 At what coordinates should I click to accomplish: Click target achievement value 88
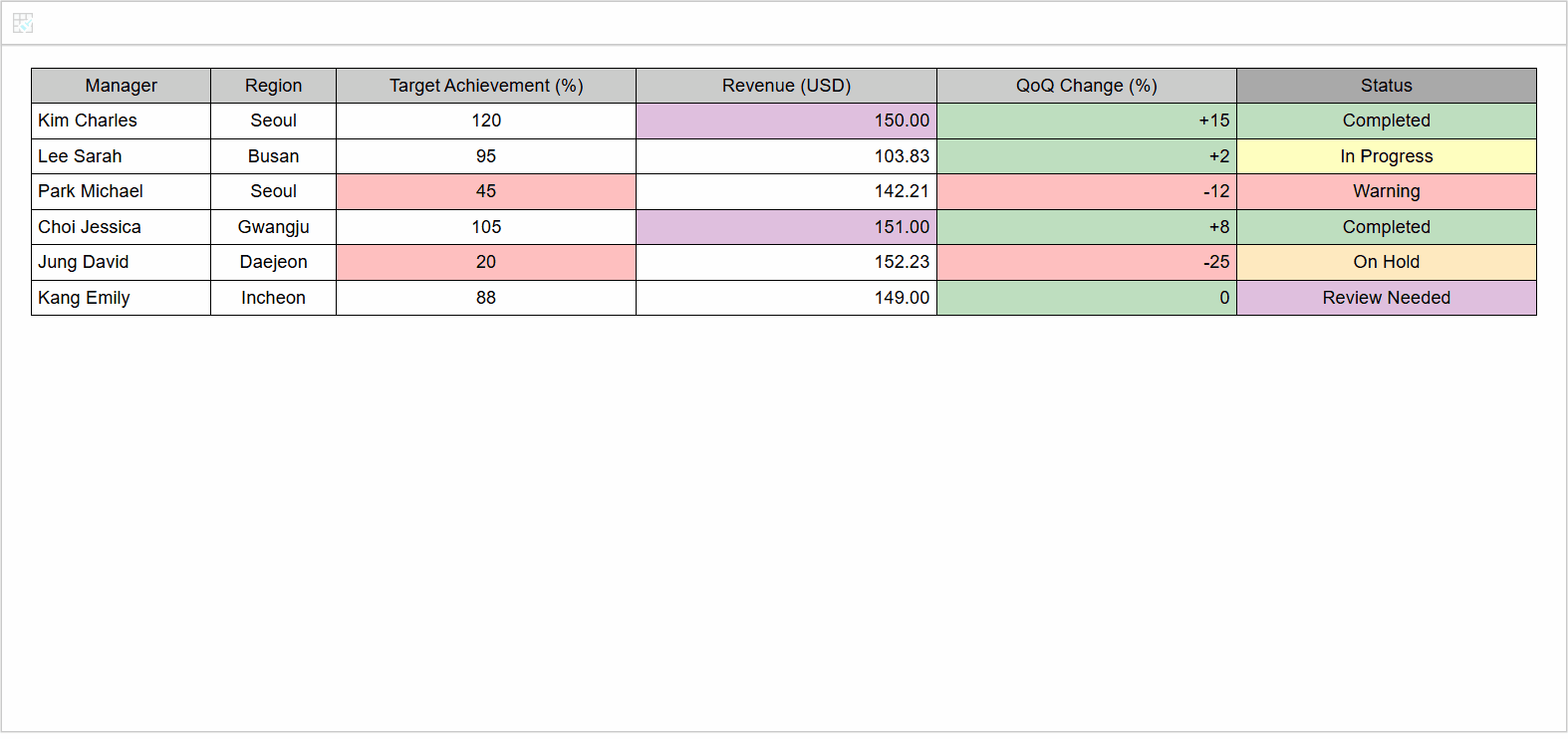pos(486,298)
